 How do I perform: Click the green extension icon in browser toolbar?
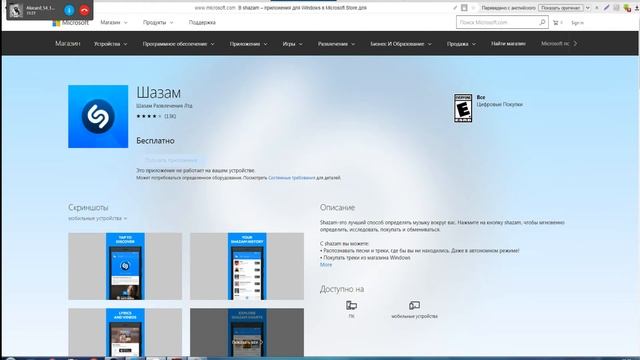click(x=627, y=8)
